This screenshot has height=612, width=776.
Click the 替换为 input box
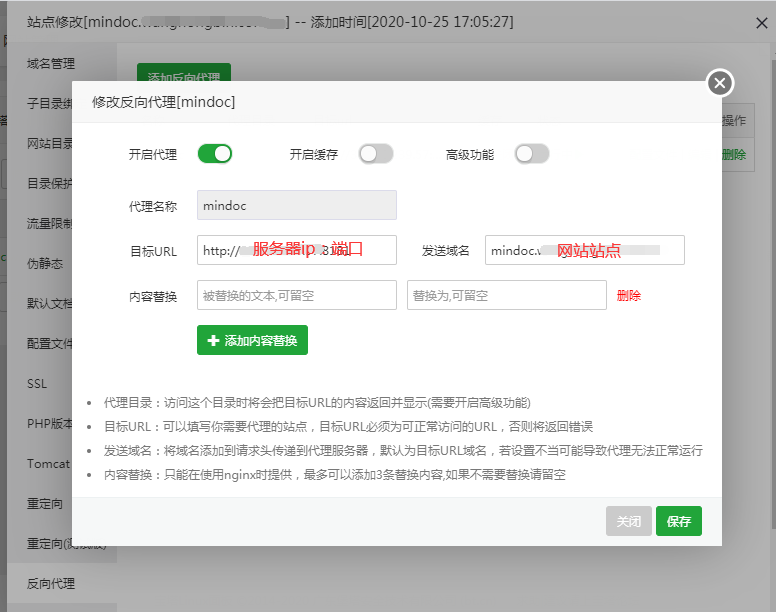(506, 295)
